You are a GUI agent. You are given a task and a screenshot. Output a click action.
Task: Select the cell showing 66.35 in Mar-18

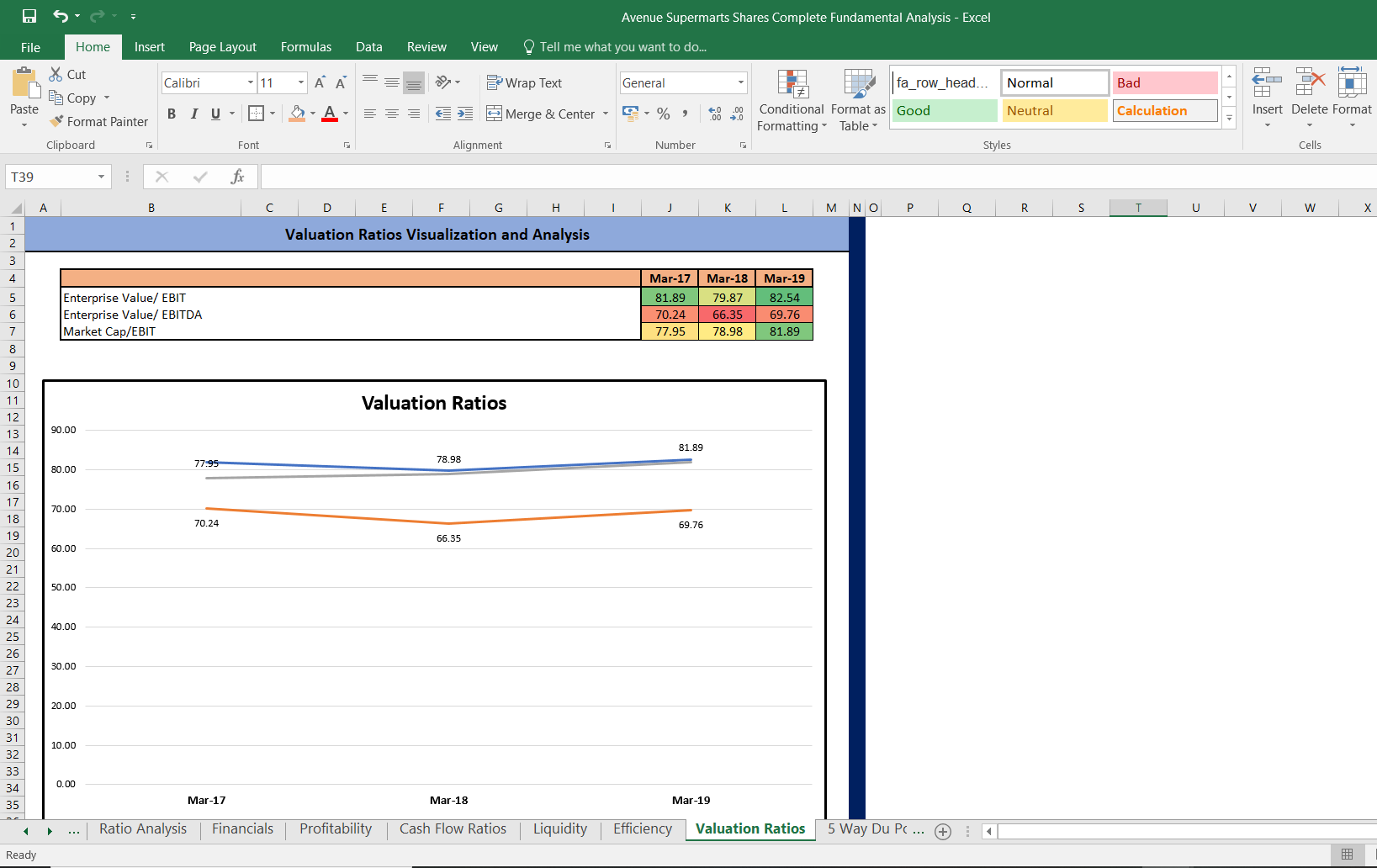click(728, 315)
